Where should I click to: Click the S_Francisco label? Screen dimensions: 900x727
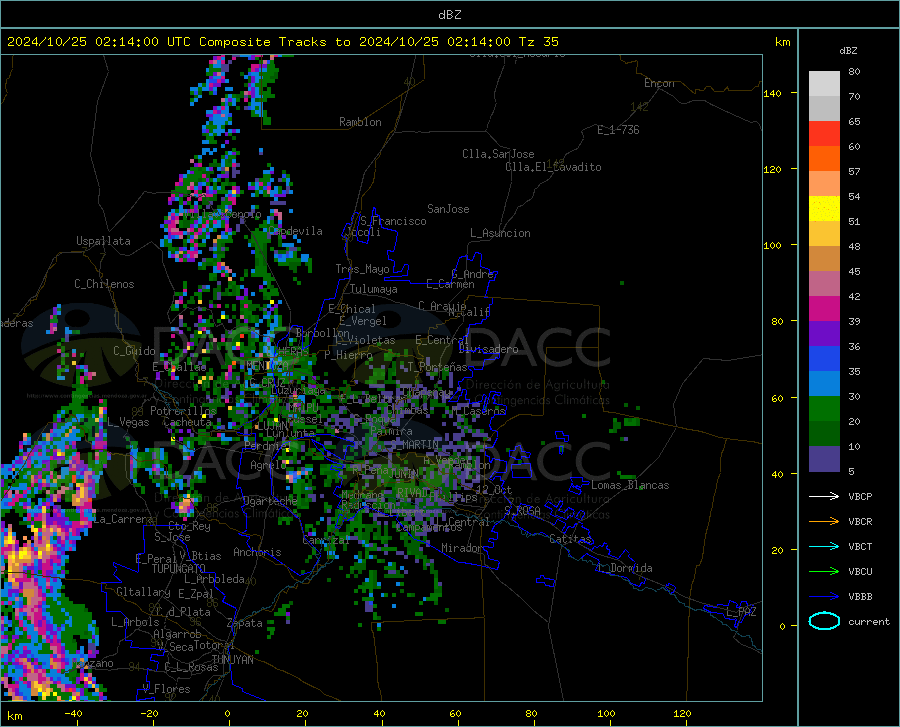pyautogui.click(x=394, y=221)
